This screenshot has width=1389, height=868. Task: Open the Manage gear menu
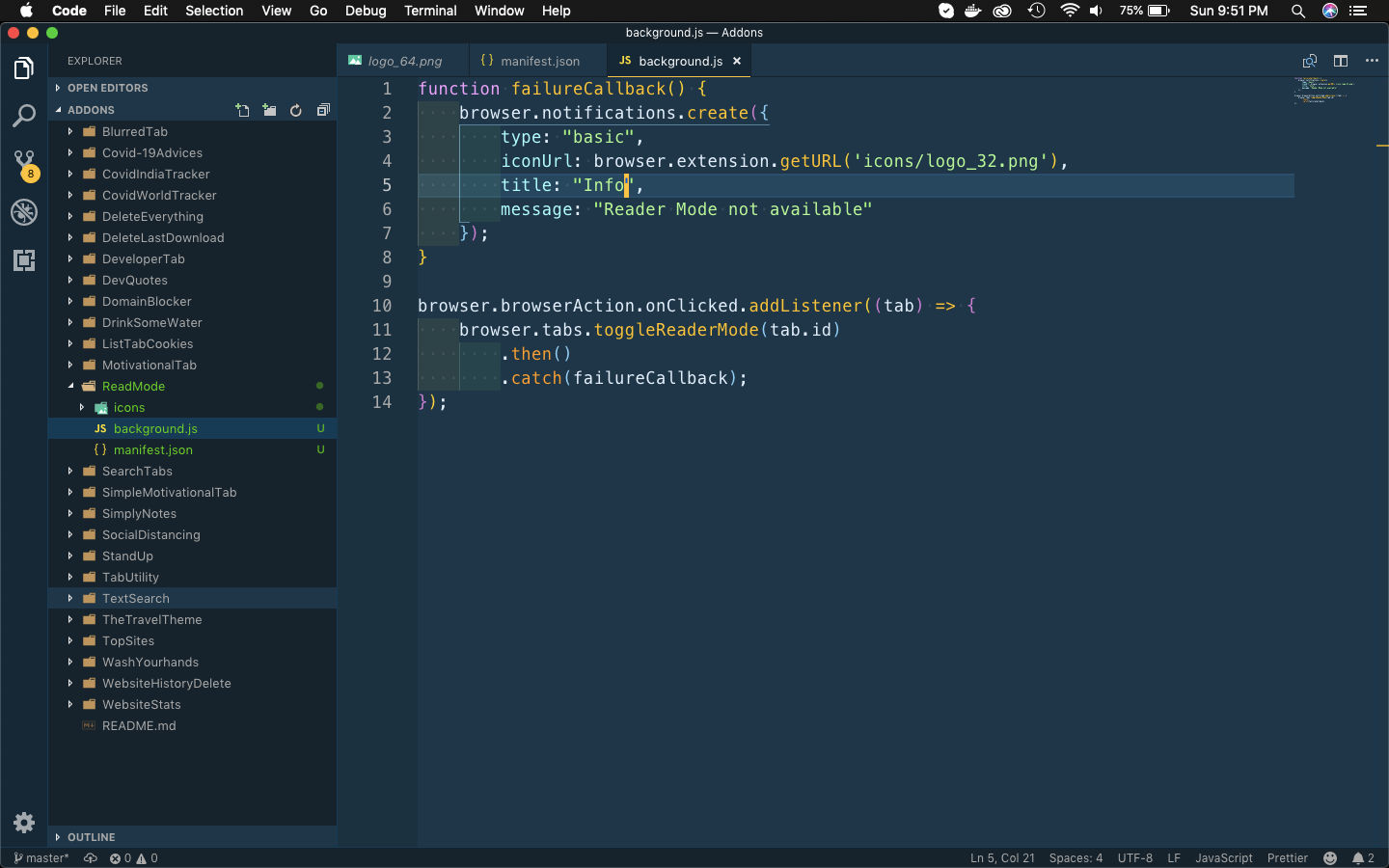(24, 823)
